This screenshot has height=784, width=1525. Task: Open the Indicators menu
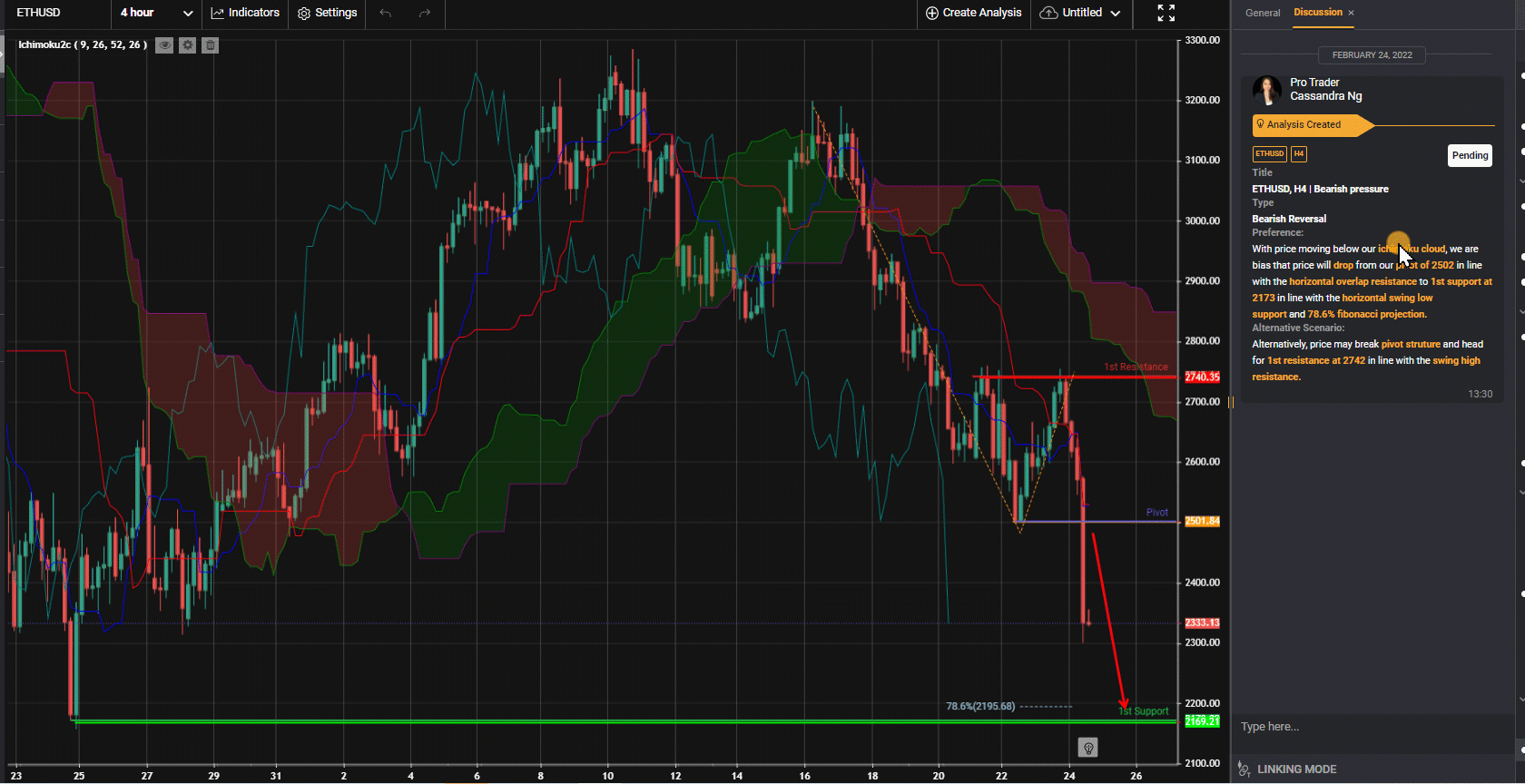point(245,13)
